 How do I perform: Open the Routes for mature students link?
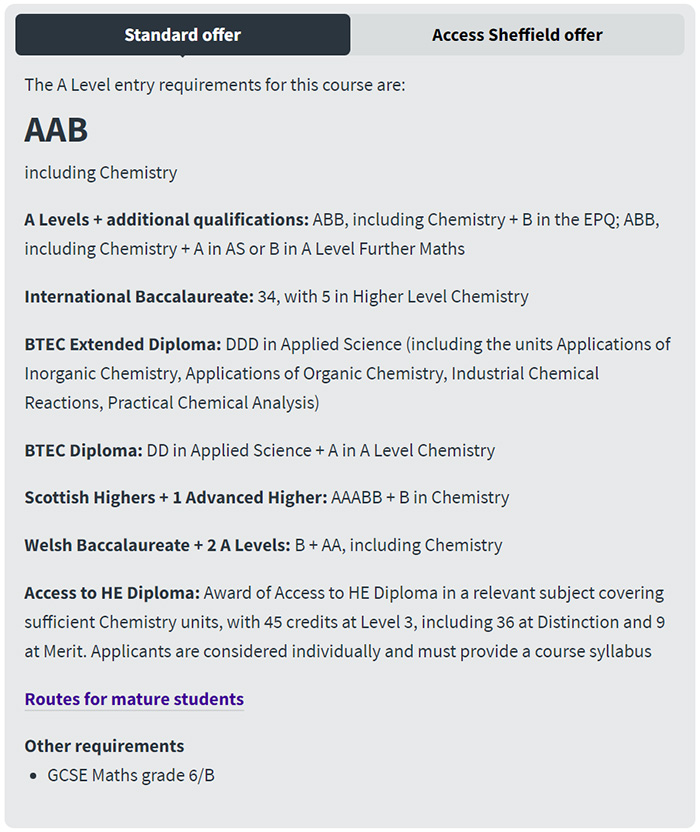[134, 699]
